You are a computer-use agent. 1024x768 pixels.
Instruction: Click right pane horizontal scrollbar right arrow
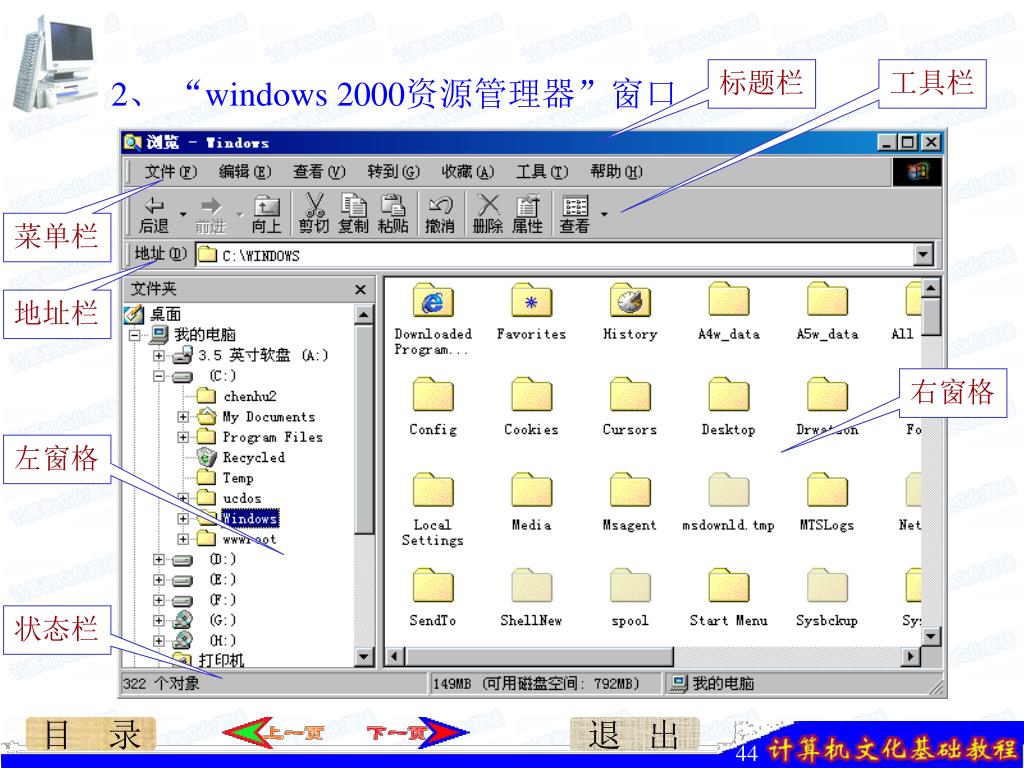pos(910,656)
